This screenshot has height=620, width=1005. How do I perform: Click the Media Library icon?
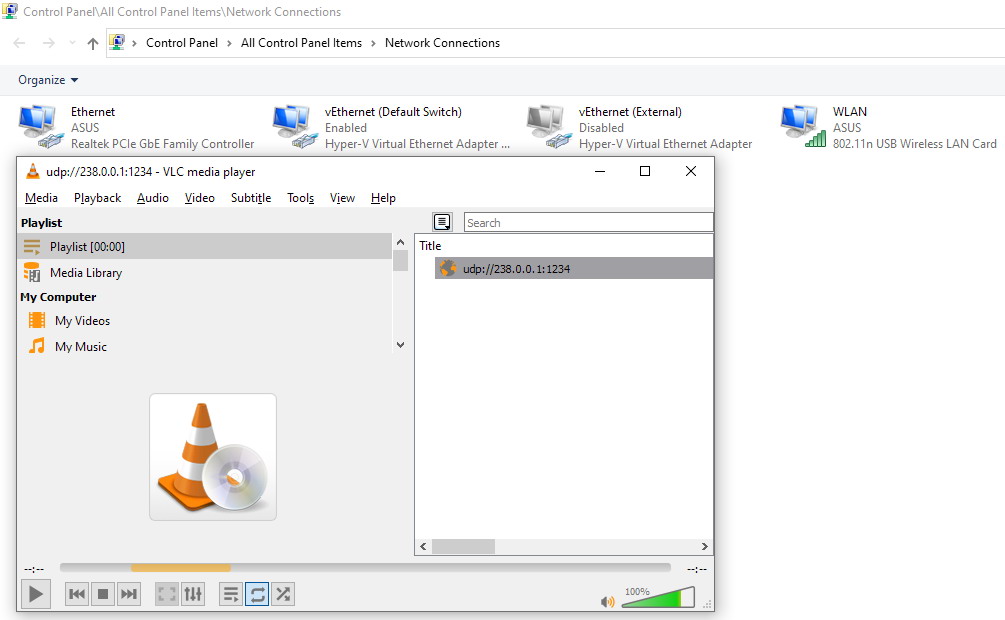[x=32, y=272]
